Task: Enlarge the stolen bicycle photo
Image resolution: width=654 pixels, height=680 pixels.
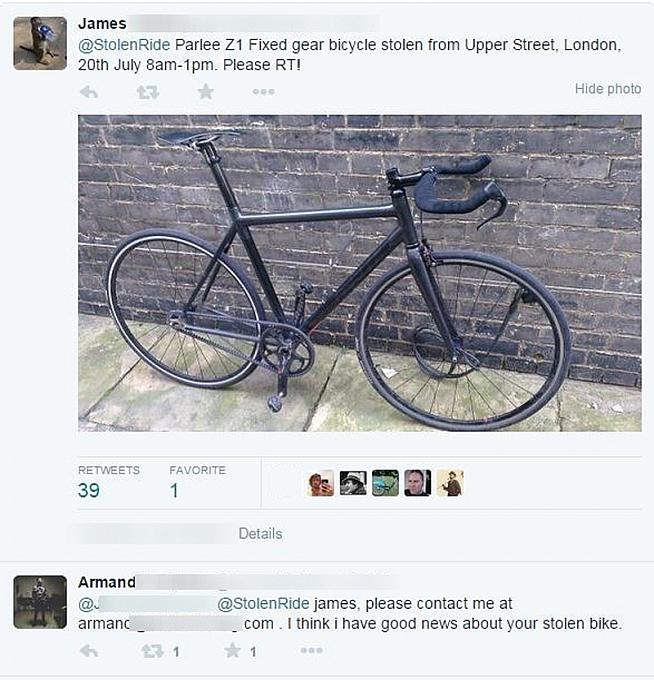Action: pos(359,272)
